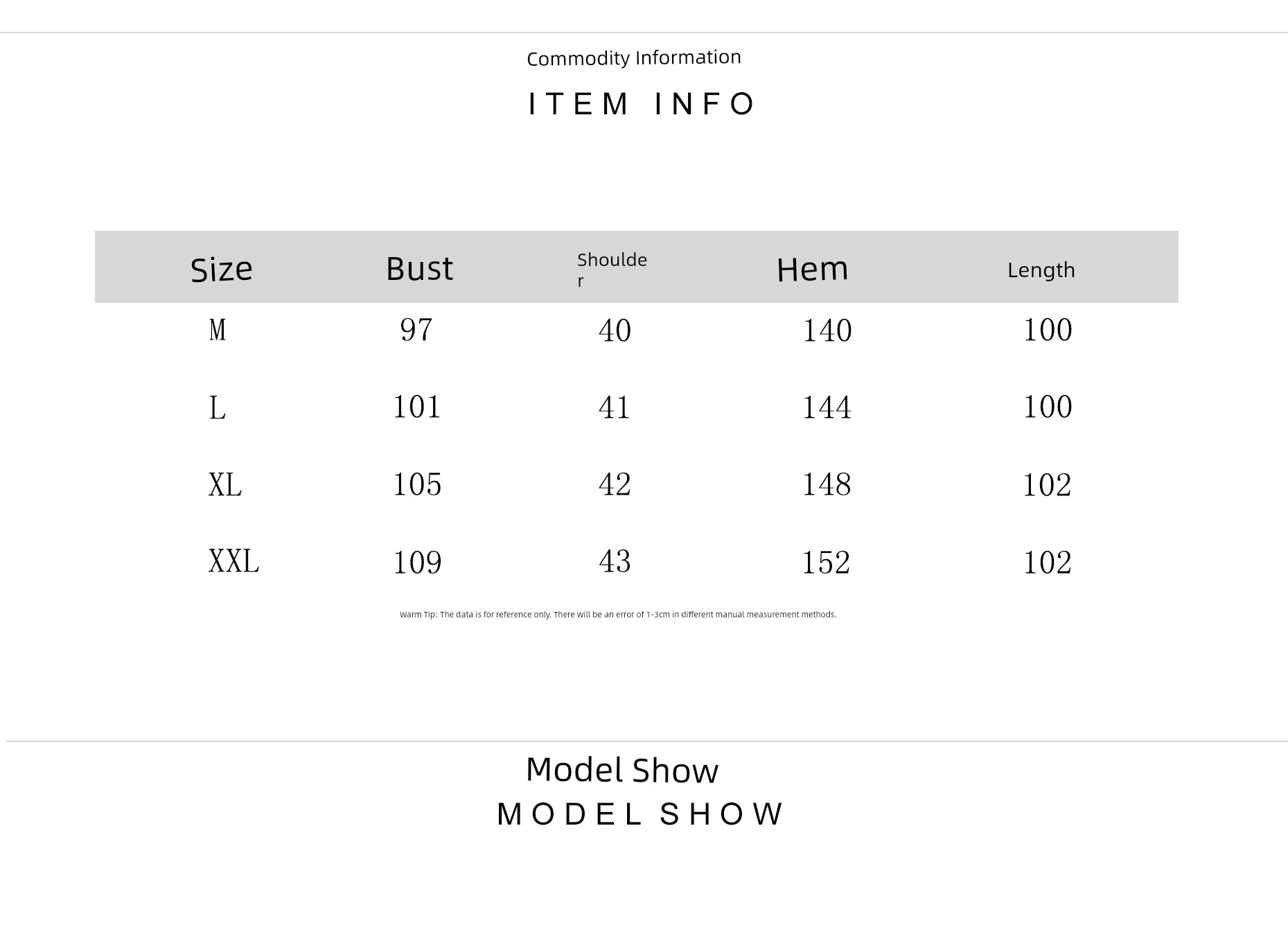Click the hem value 152

[x=826, y=562]
